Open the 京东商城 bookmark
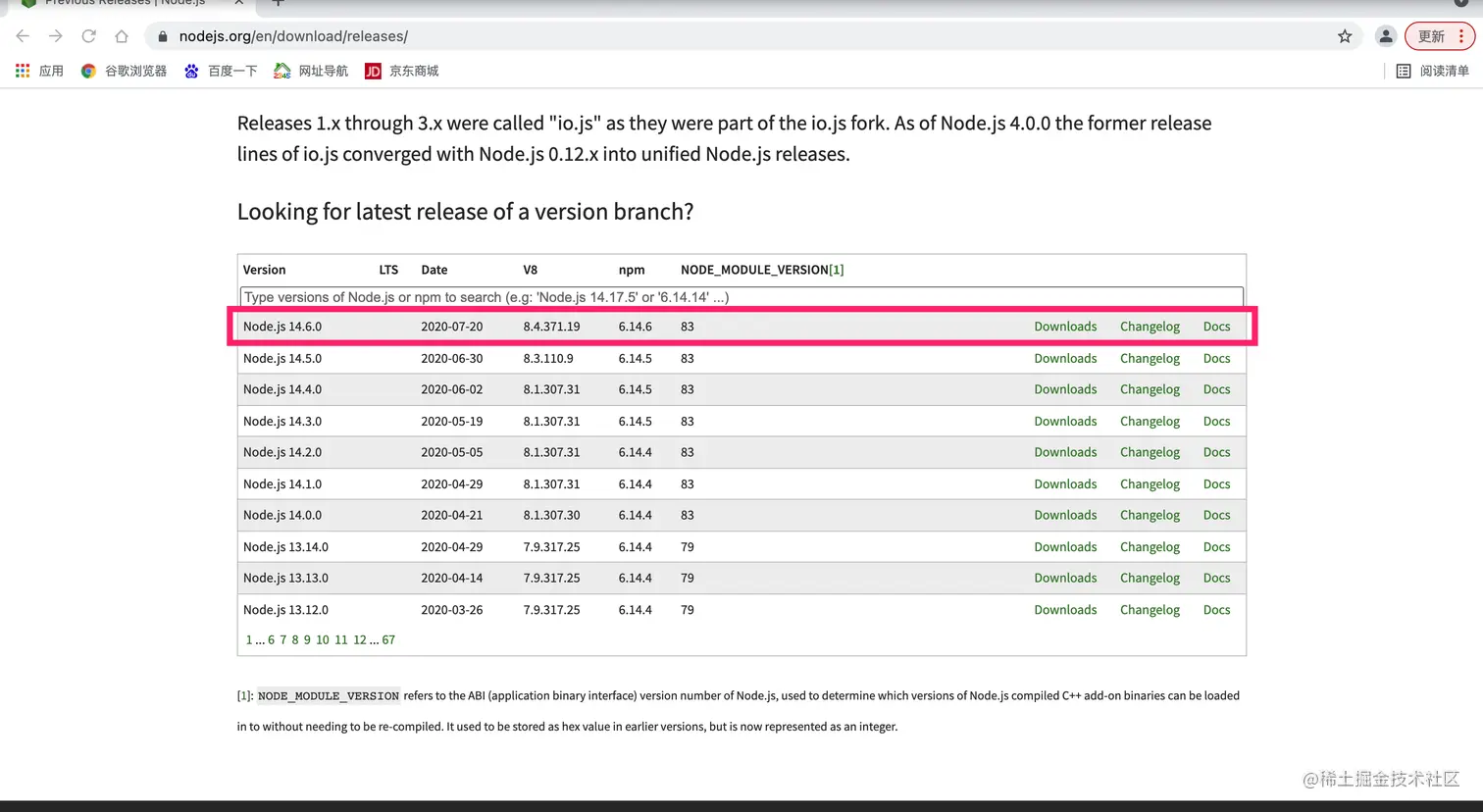Image resolution: width=1483 pixels, height=812 pixels. click(402, 71)
